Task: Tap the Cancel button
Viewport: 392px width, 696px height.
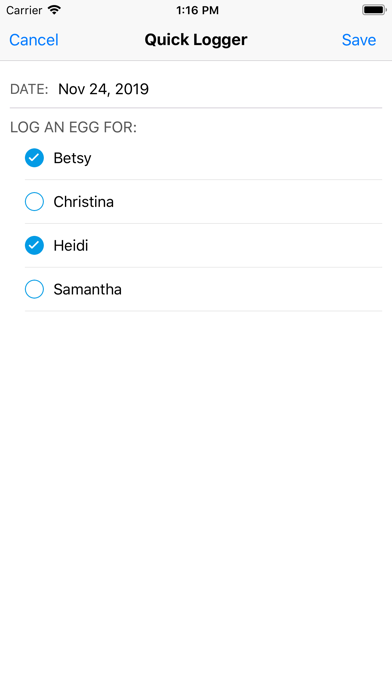Action: click(34, 40)
